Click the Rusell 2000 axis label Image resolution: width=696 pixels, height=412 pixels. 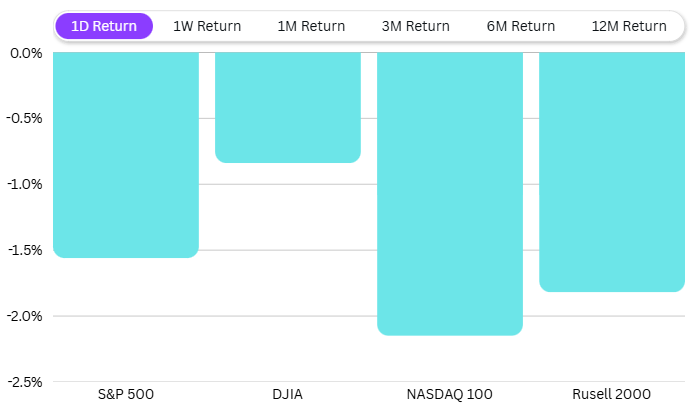(612, 394)
